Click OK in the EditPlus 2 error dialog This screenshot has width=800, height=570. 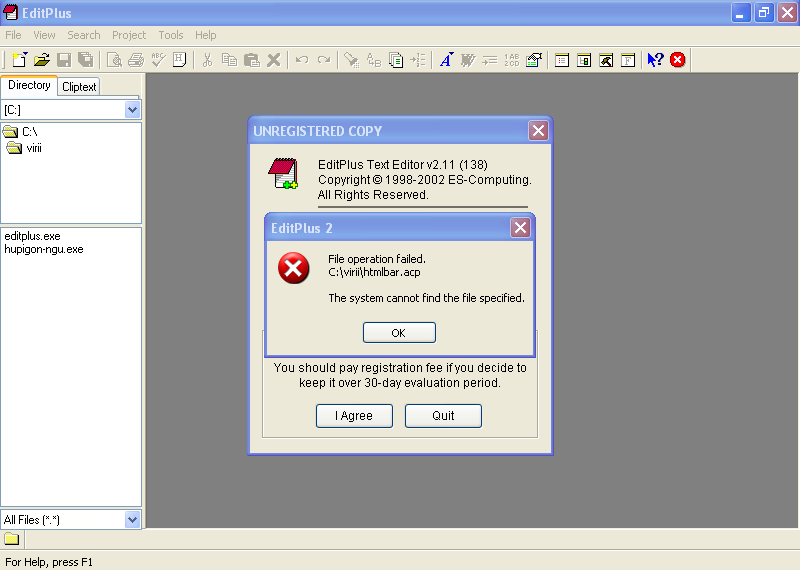(x=399, y=333)
